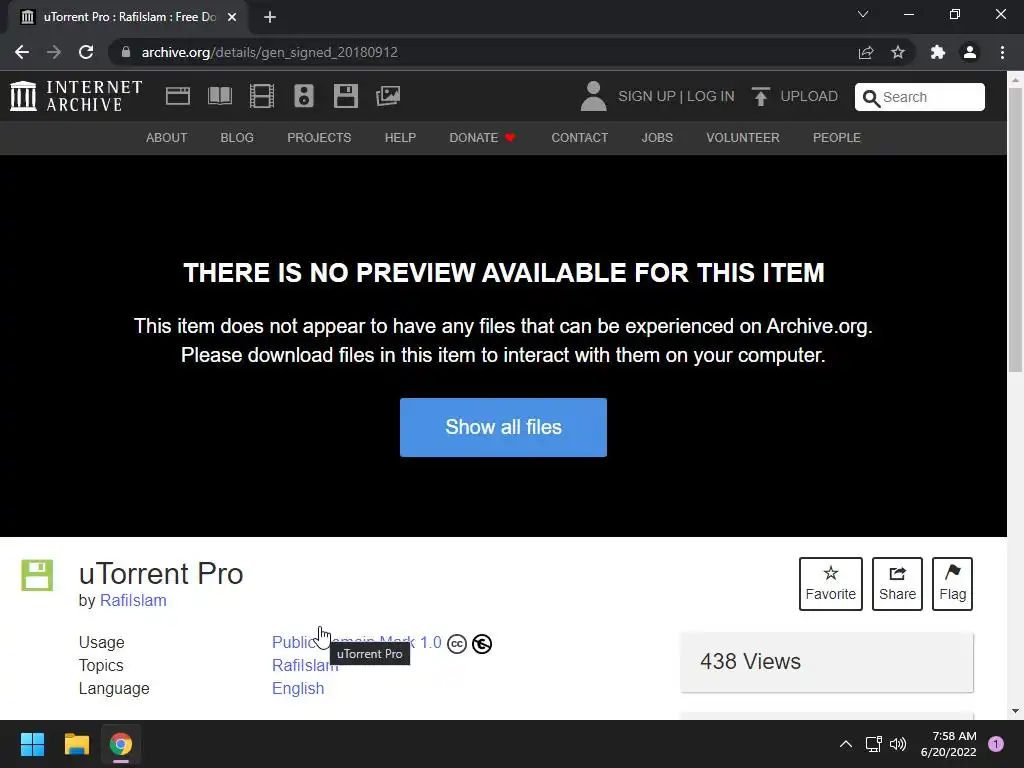Open the Chrome extensions puzzle icon
This screenshot has width=1024, height=768.
point(938,52)
